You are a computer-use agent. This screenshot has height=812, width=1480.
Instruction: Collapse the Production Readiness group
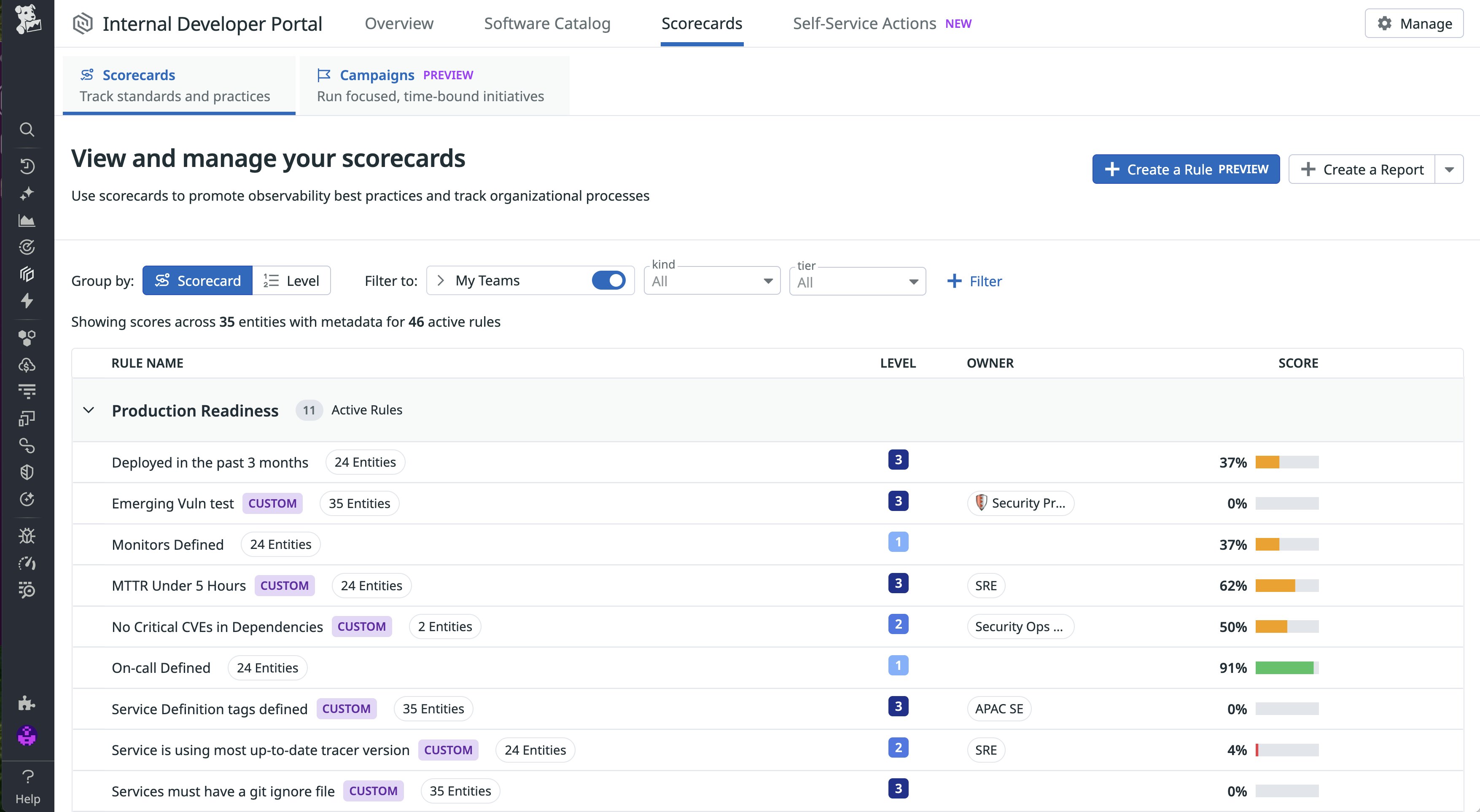(89, 410)
